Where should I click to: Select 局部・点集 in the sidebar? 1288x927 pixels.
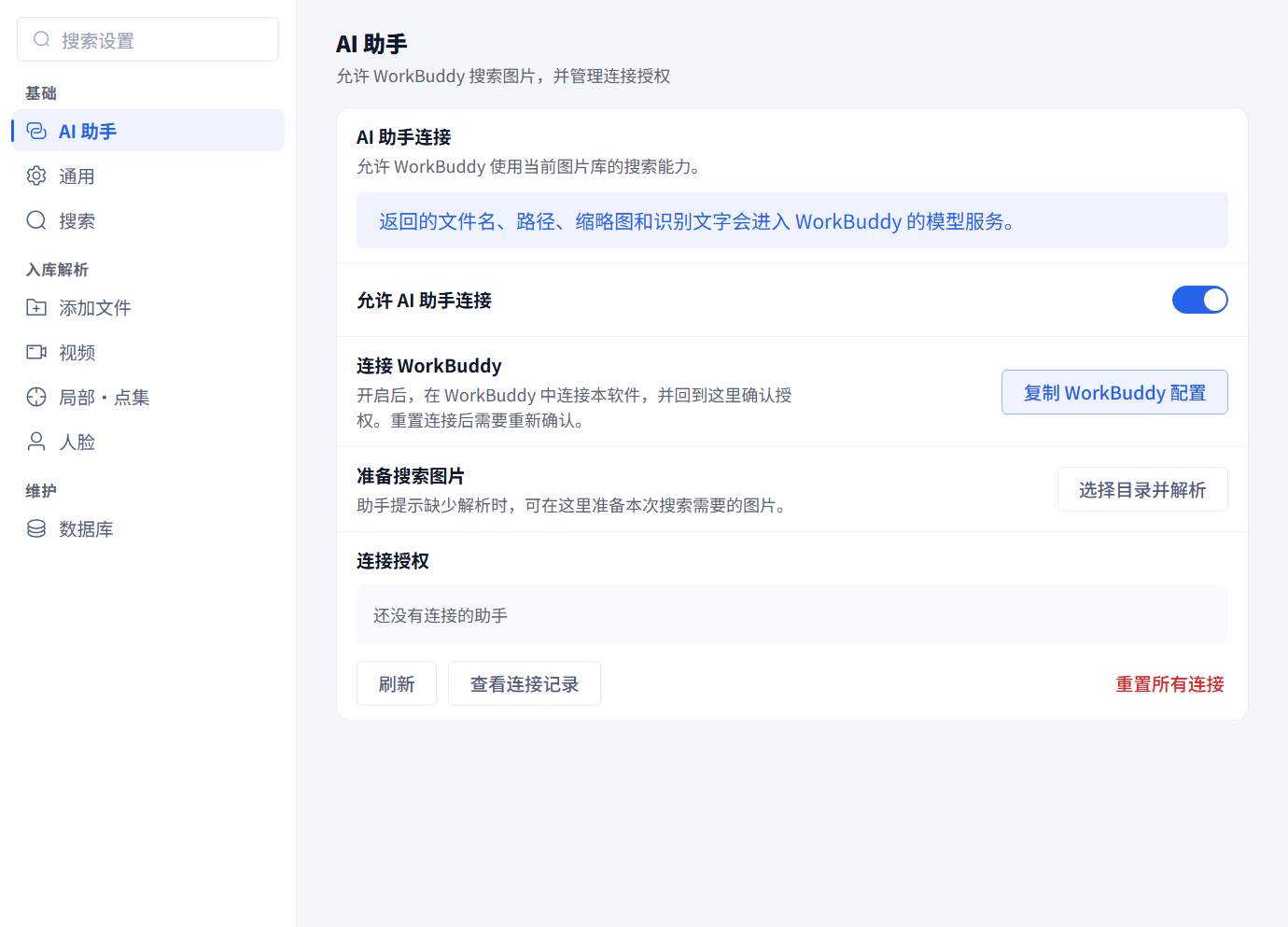(148, 397)
